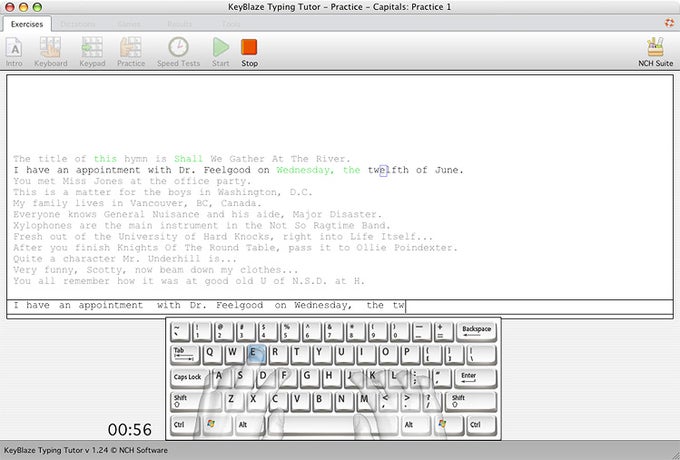
Task: Click the plus equals key
Action: coord(444,332)
